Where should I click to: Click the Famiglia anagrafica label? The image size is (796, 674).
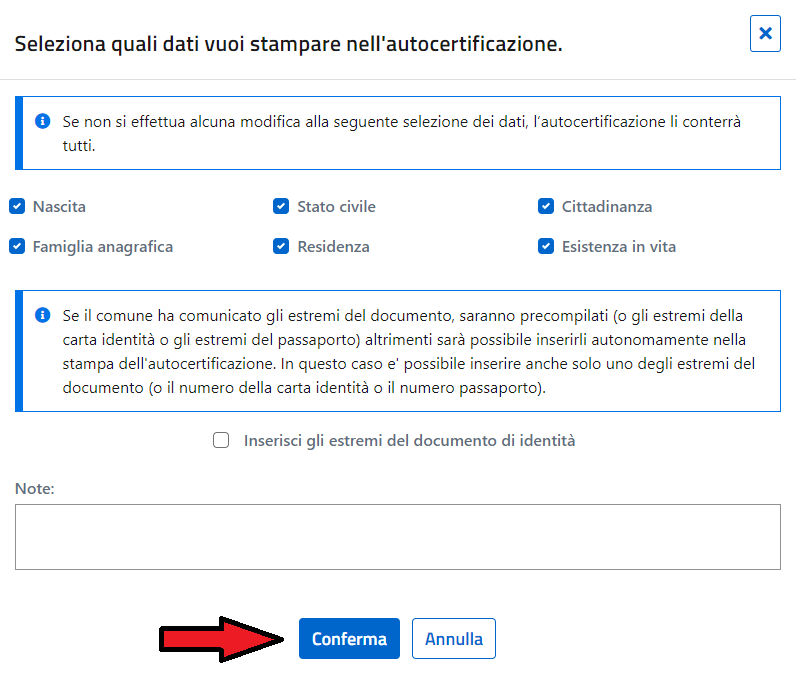(x=103, y=247)
